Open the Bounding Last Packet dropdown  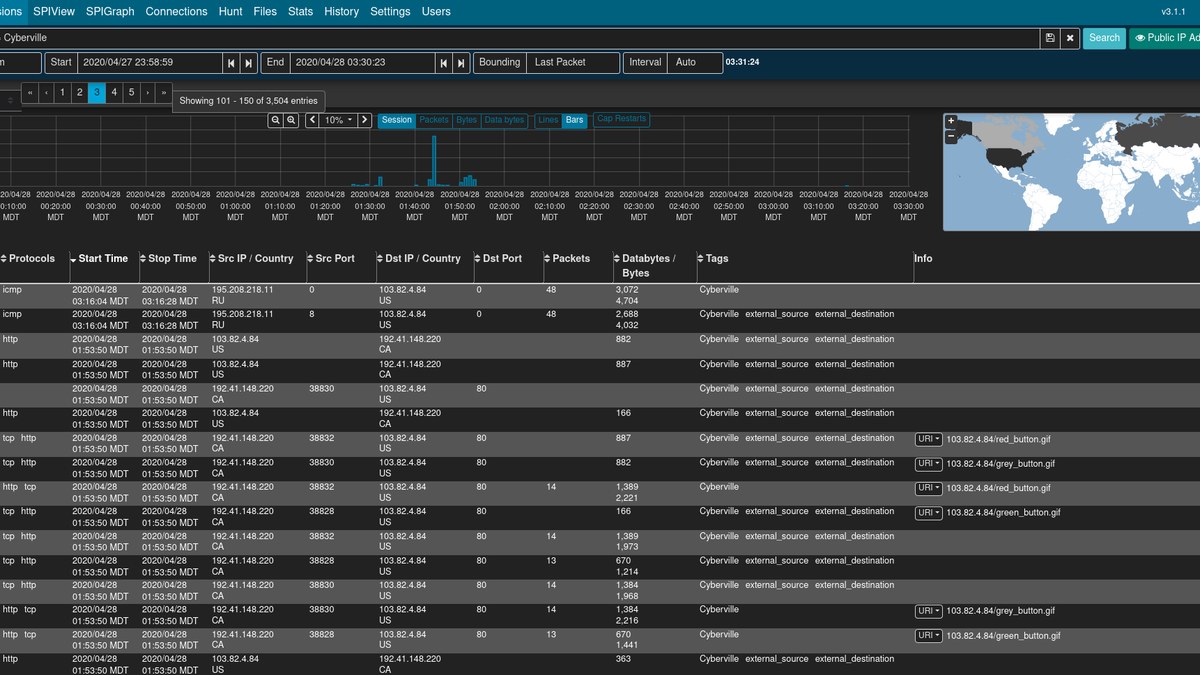click(x=573, y=63)
